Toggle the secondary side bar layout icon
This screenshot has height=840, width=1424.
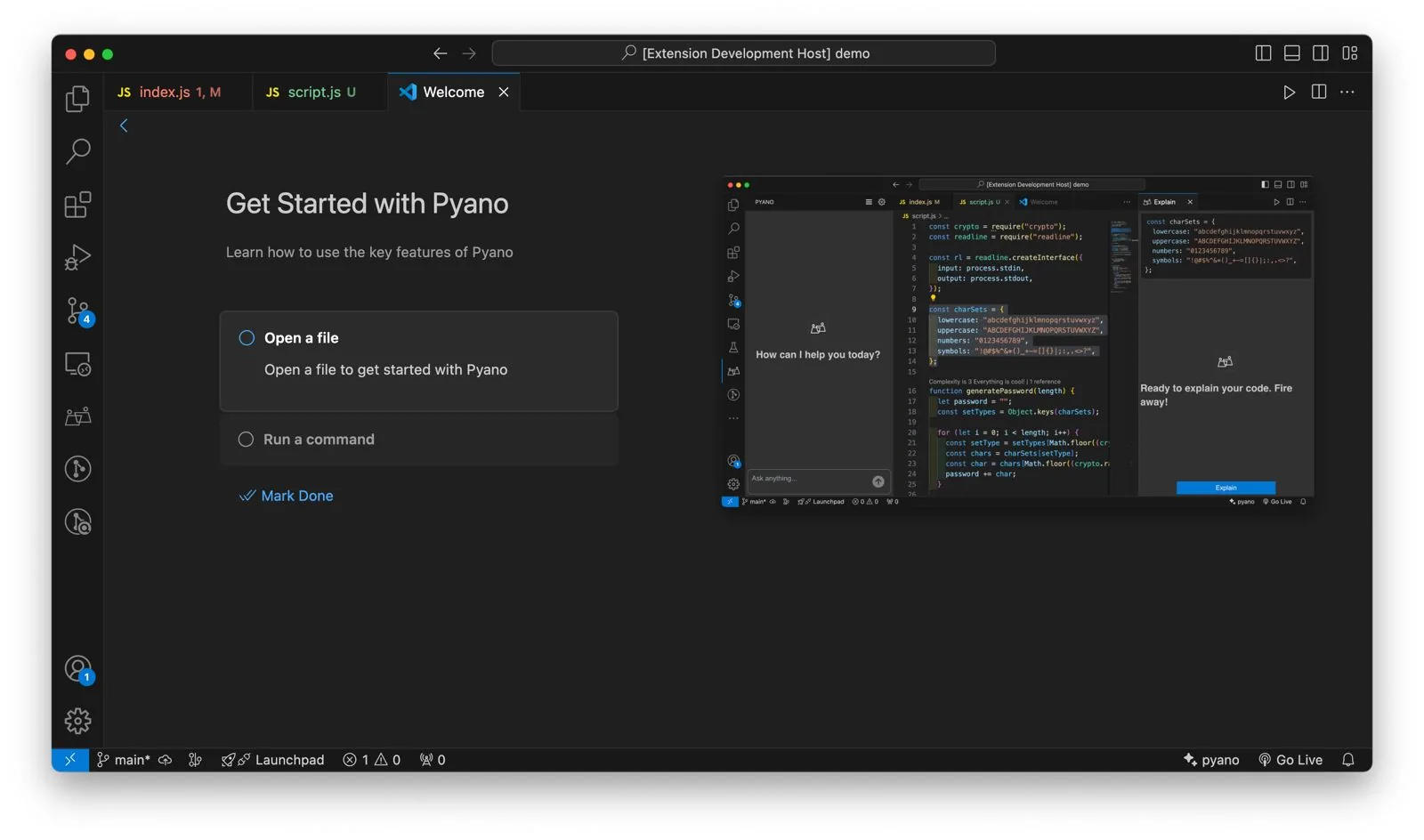coord(1321,53)
